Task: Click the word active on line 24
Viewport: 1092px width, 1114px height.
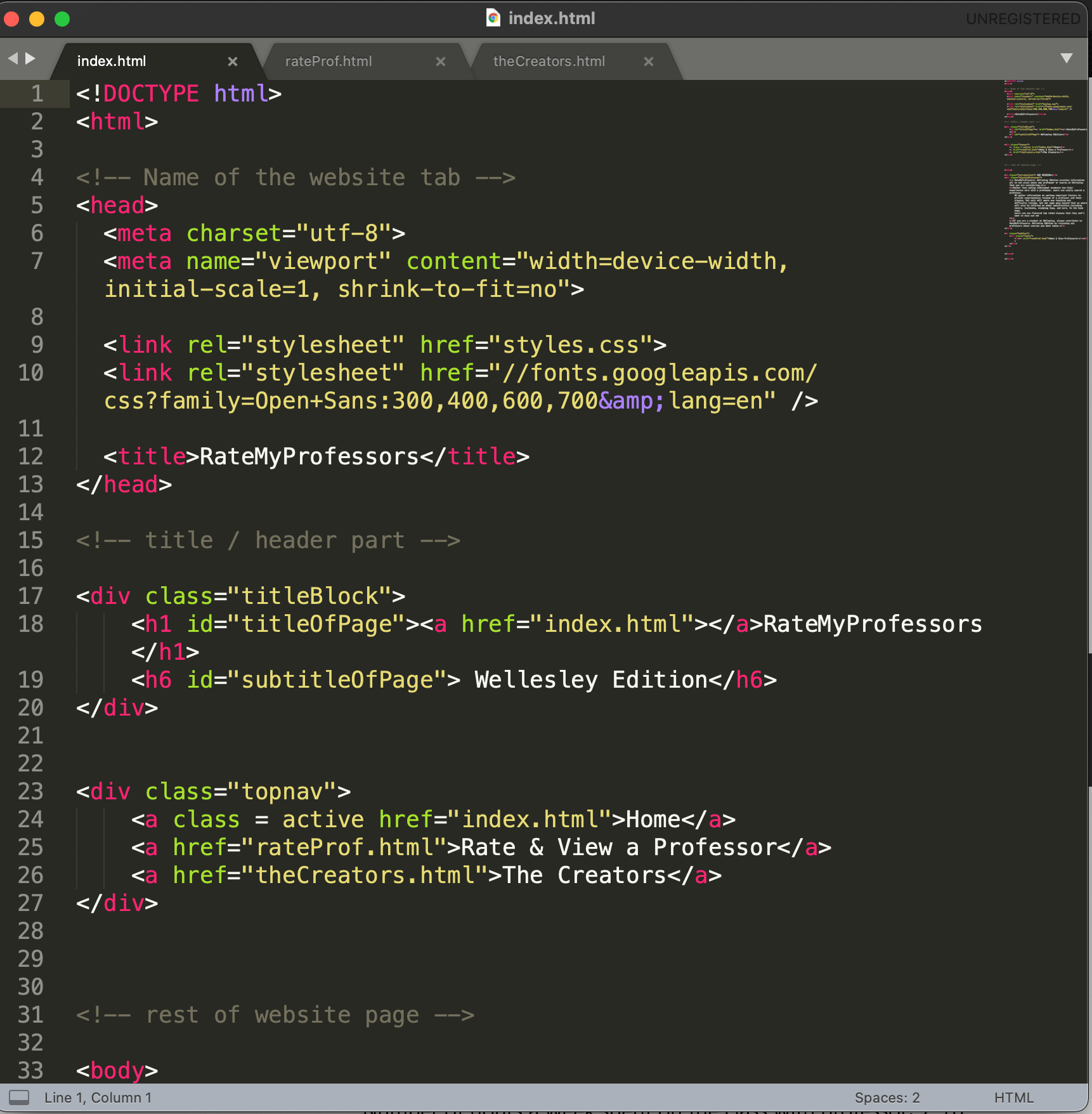Action: click(x=323, y=820)
